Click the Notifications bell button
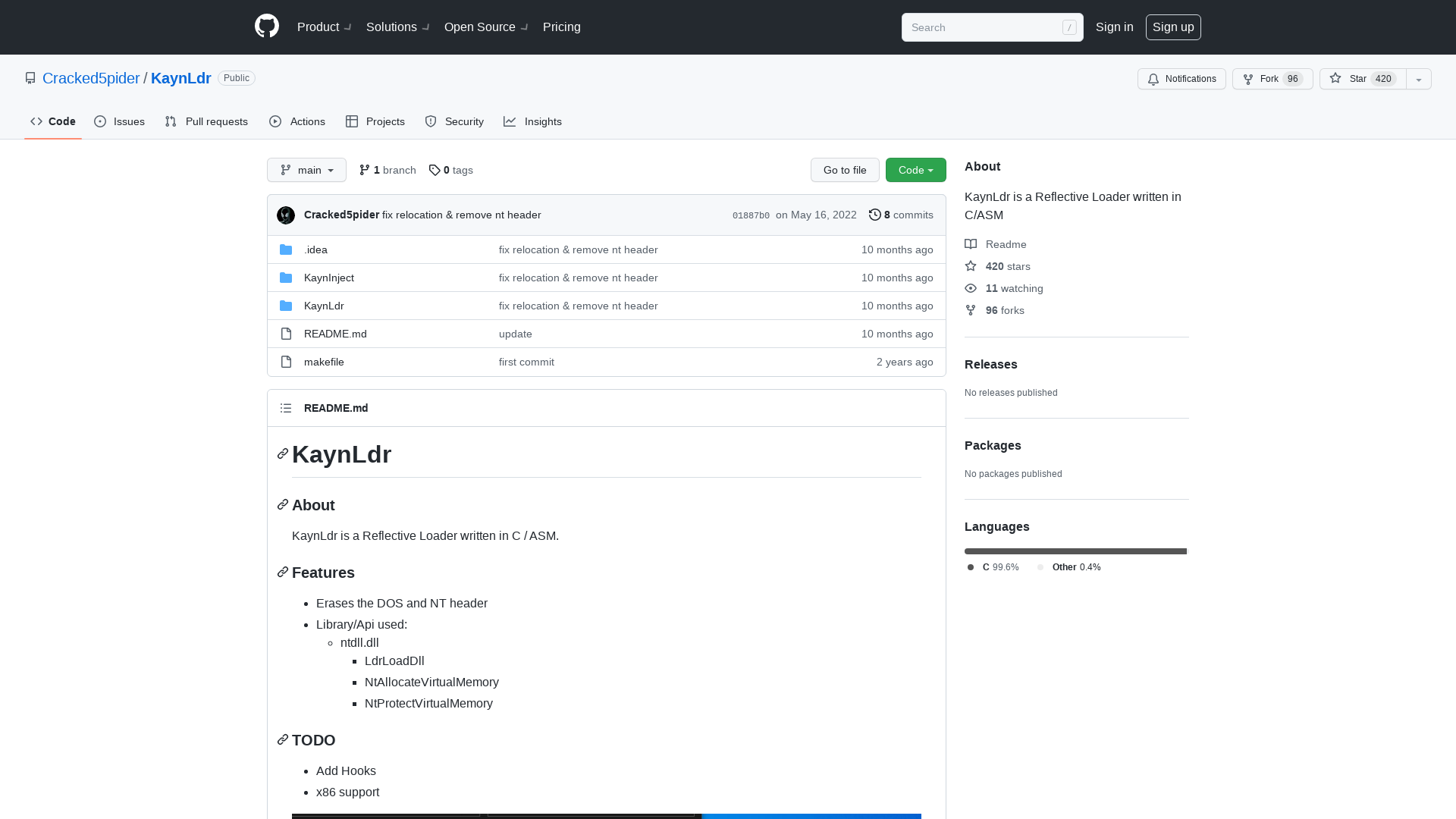 click(x=1181, y=79)
